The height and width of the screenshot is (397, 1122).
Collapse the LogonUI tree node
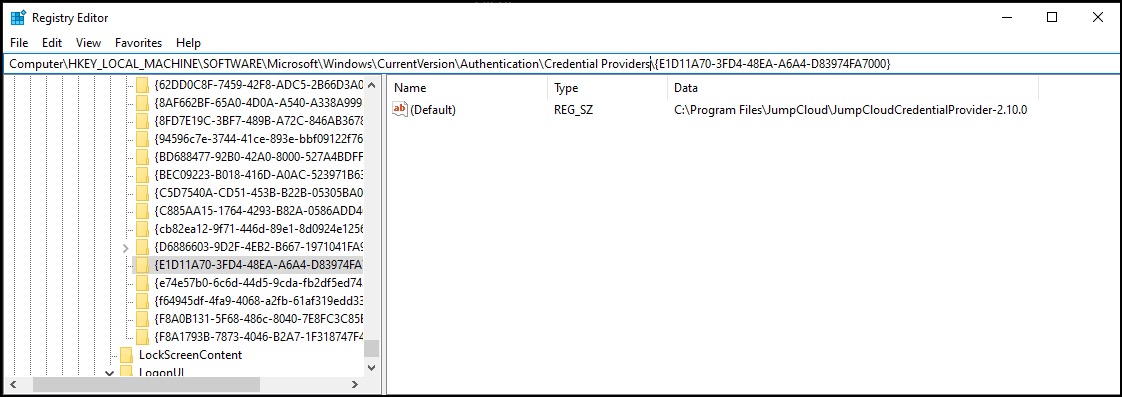point(109,372)
